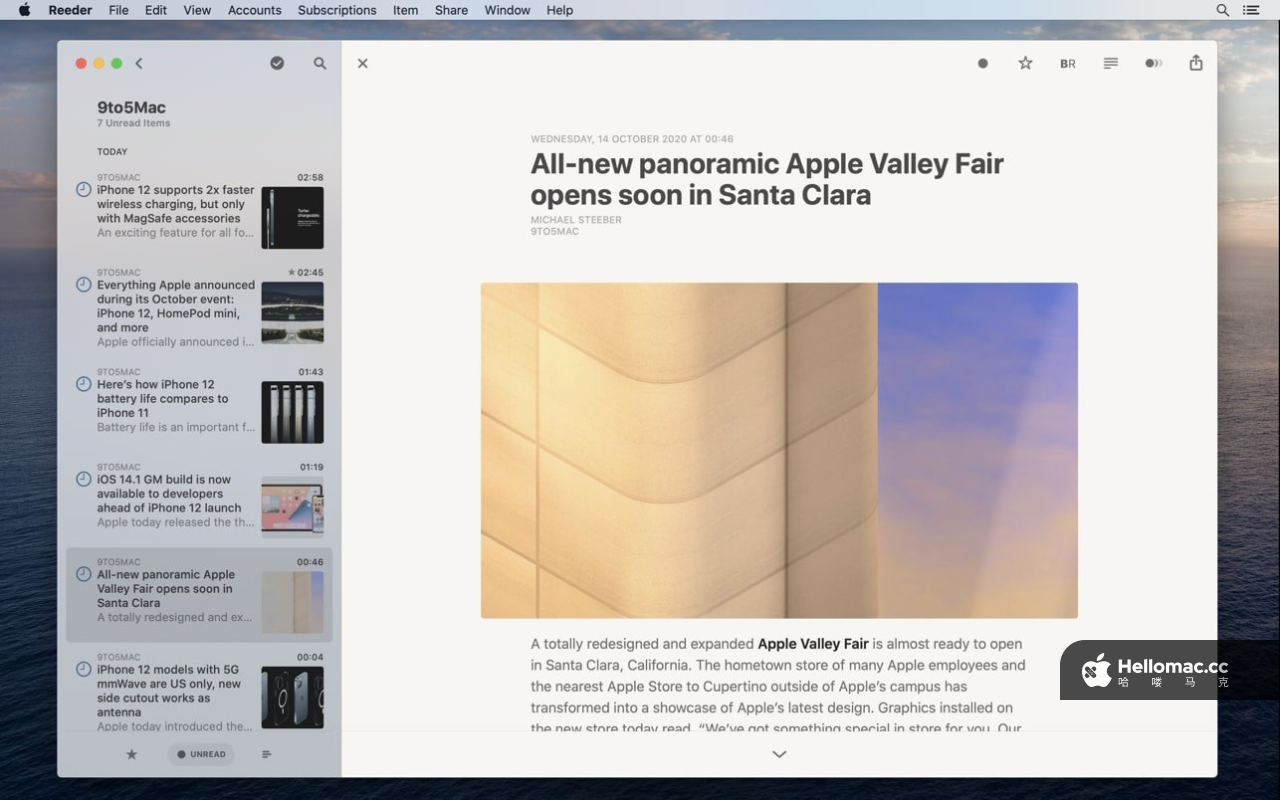Open the Subscriptions menu
1280x800 pixels.
click(x=337, y=10)
